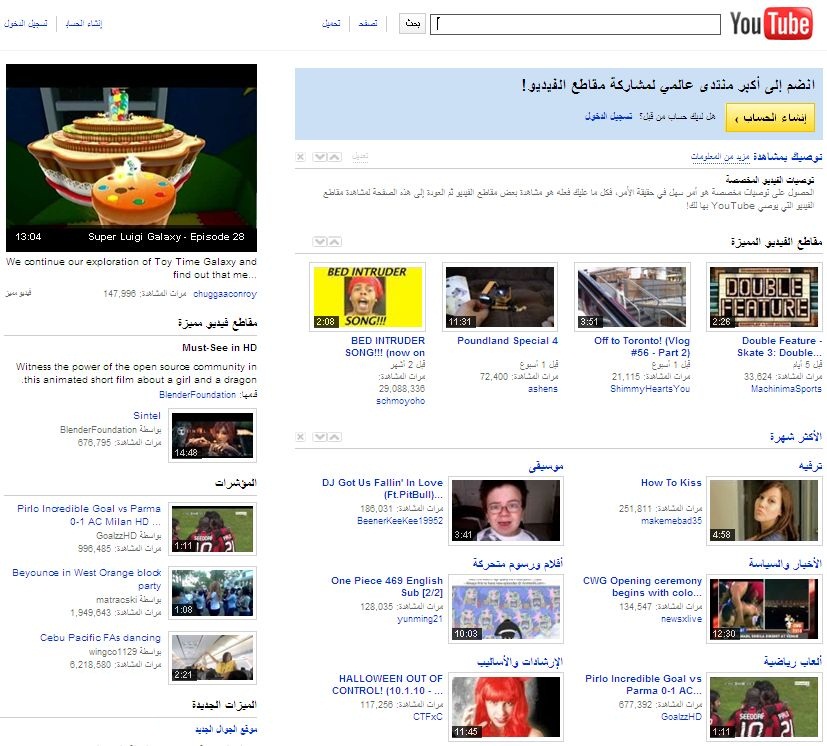The image size is (827, 746).
Task: Click the up arrow on featured videos section
Action: (x=334, y=241)
